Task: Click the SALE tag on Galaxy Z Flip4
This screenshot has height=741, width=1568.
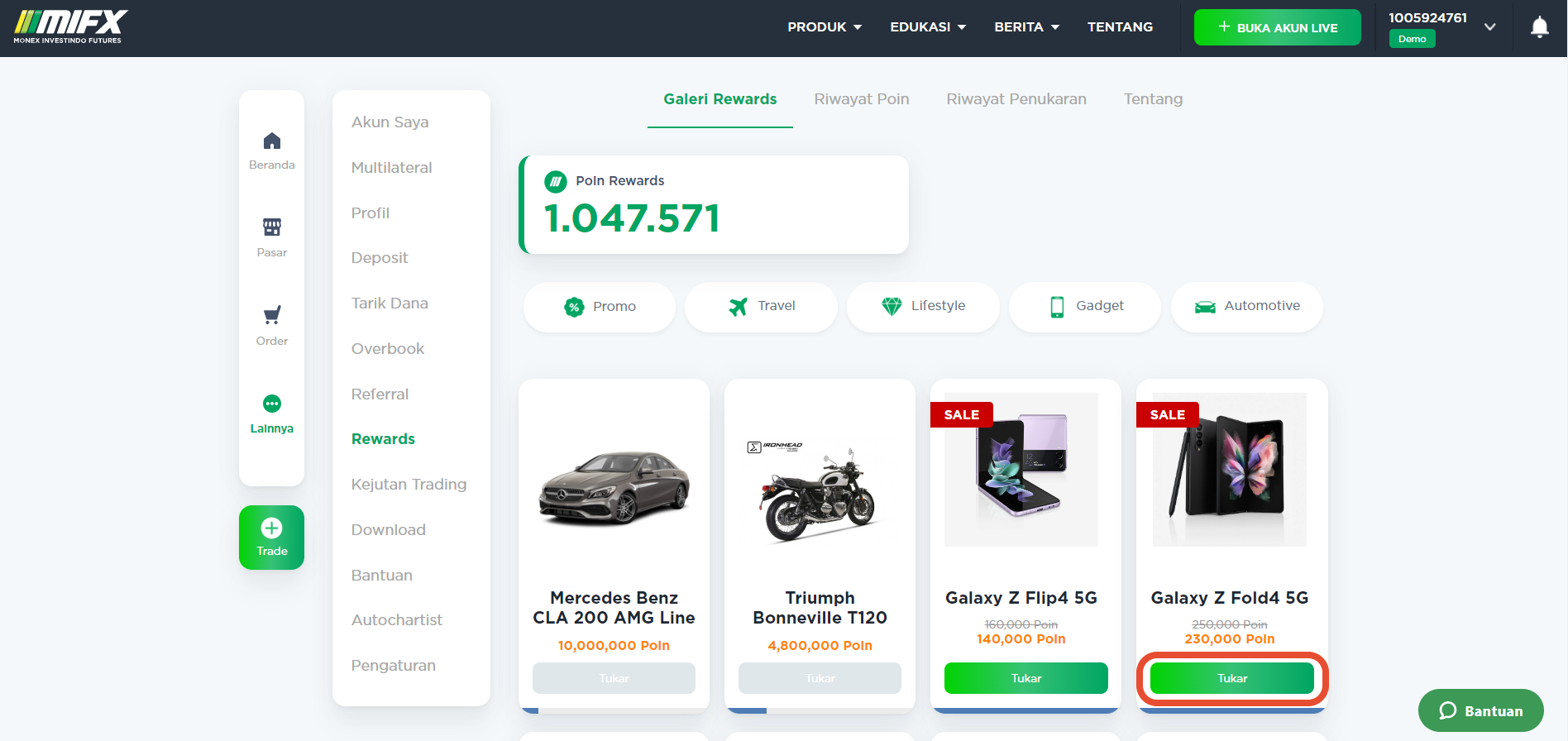Action: click(962, 415)
